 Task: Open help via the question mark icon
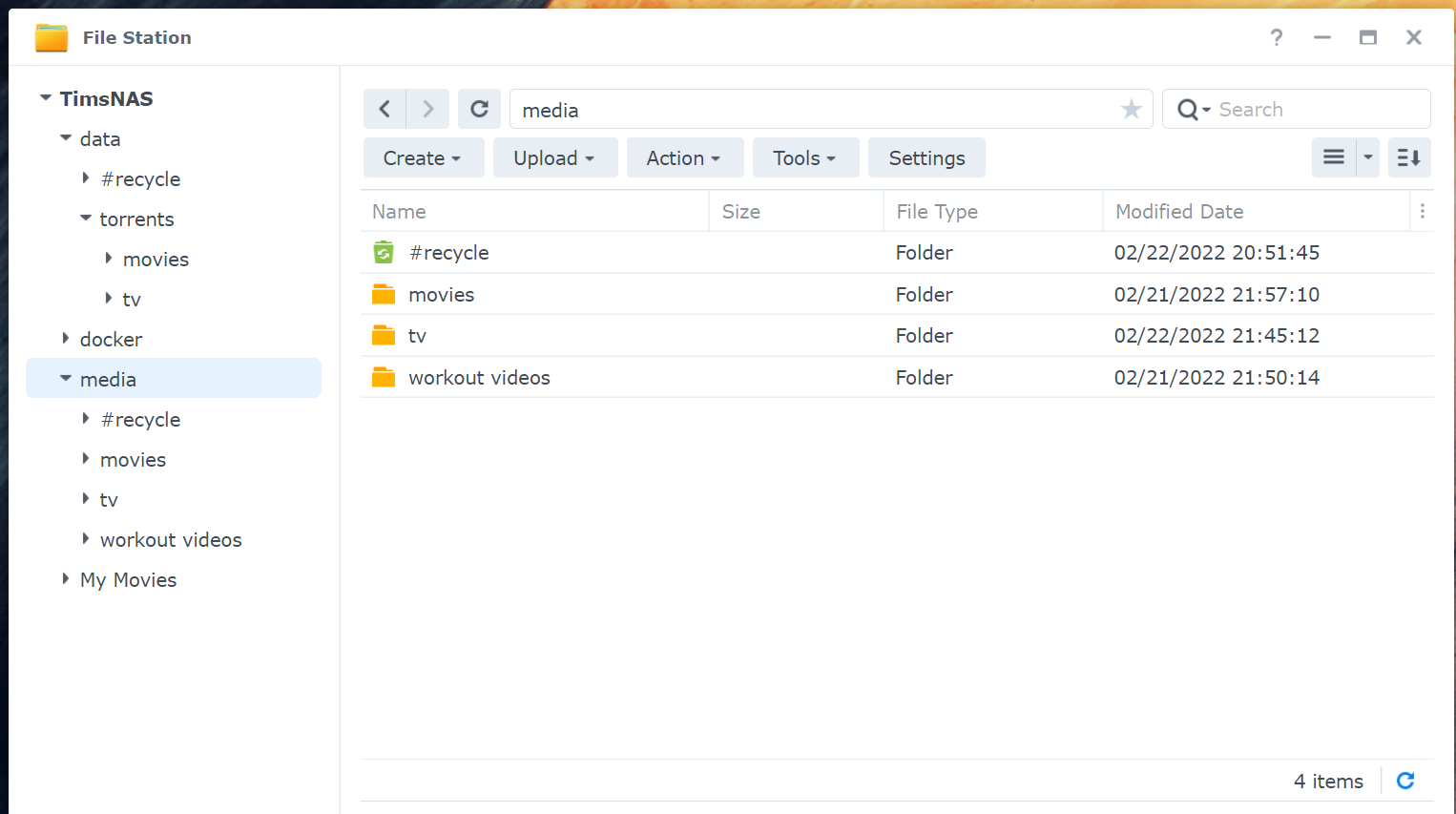pyautogui.click(x=1276, y=37)
